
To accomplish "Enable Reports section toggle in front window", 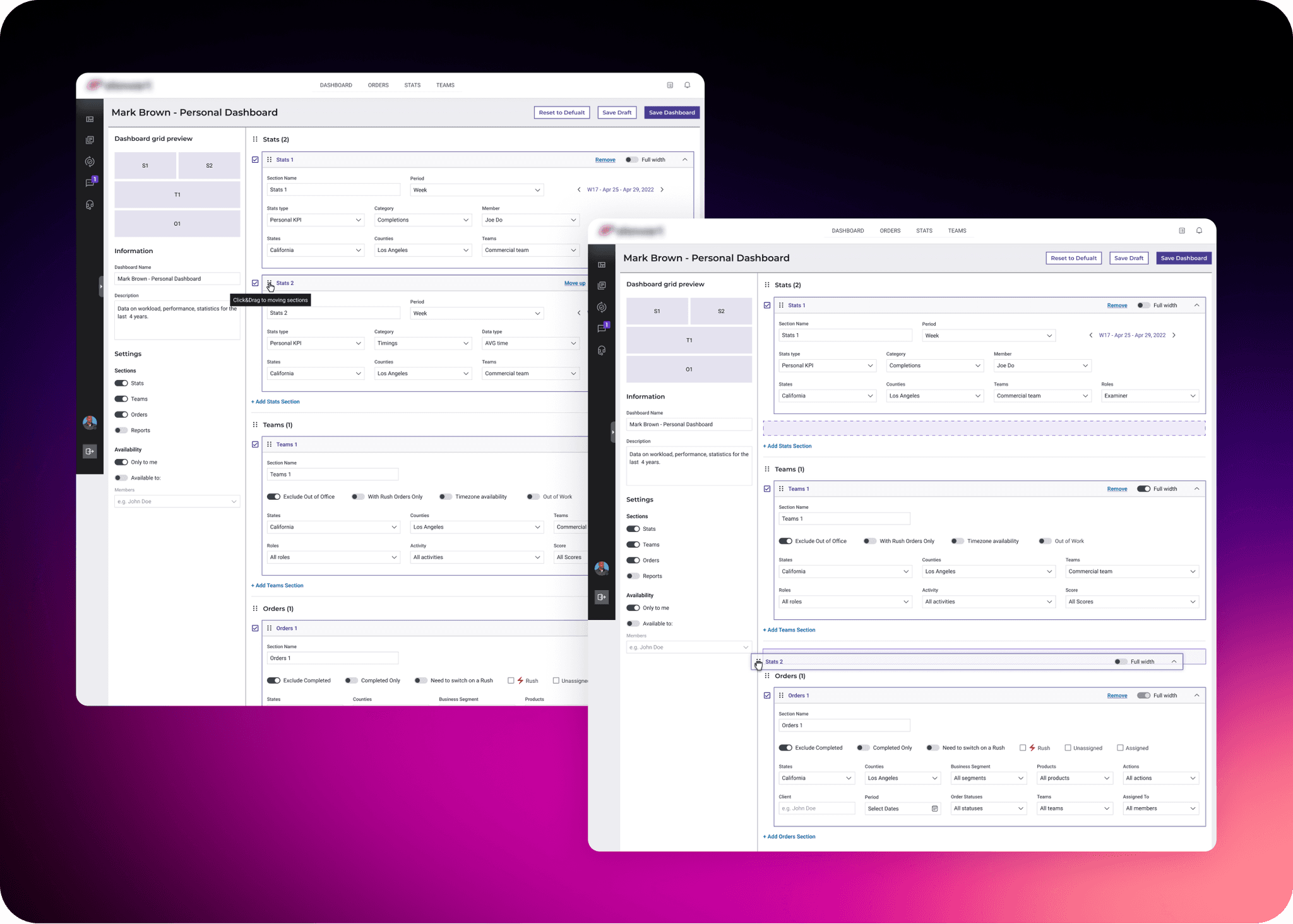I will pyautogui.click(x=633, y=576).
